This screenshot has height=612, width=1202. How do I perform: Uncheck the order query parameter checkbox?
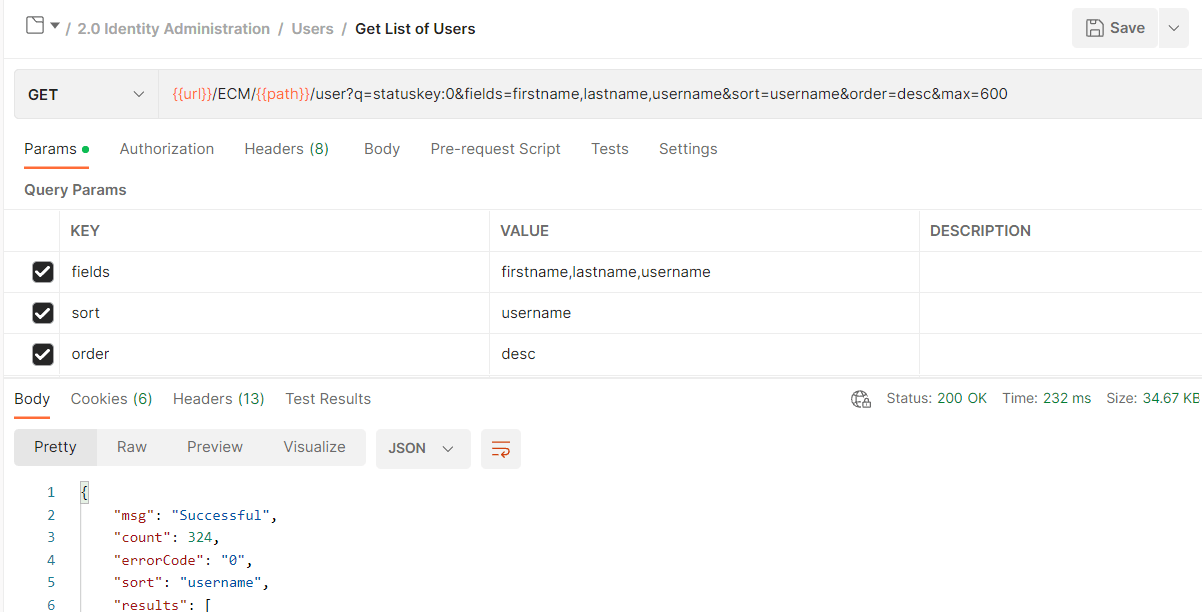point(42,354)
